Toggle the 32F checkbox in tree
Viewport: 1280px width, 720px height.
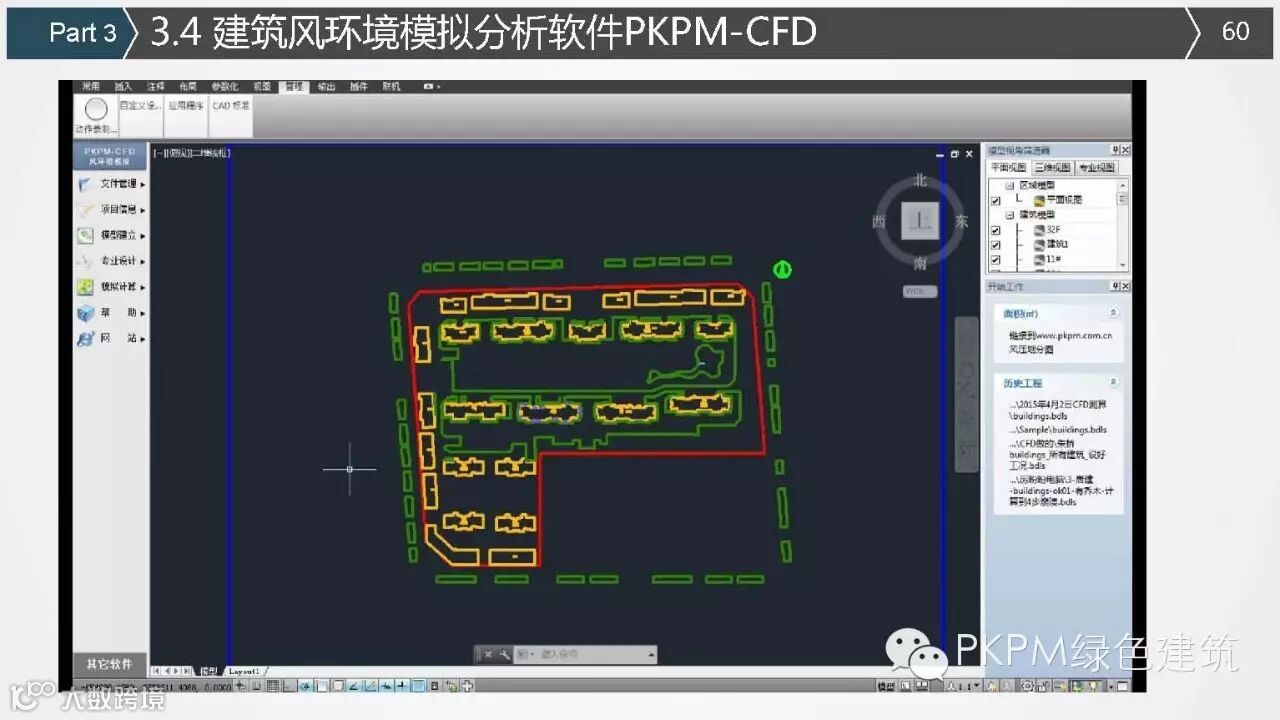click(995, 230)
